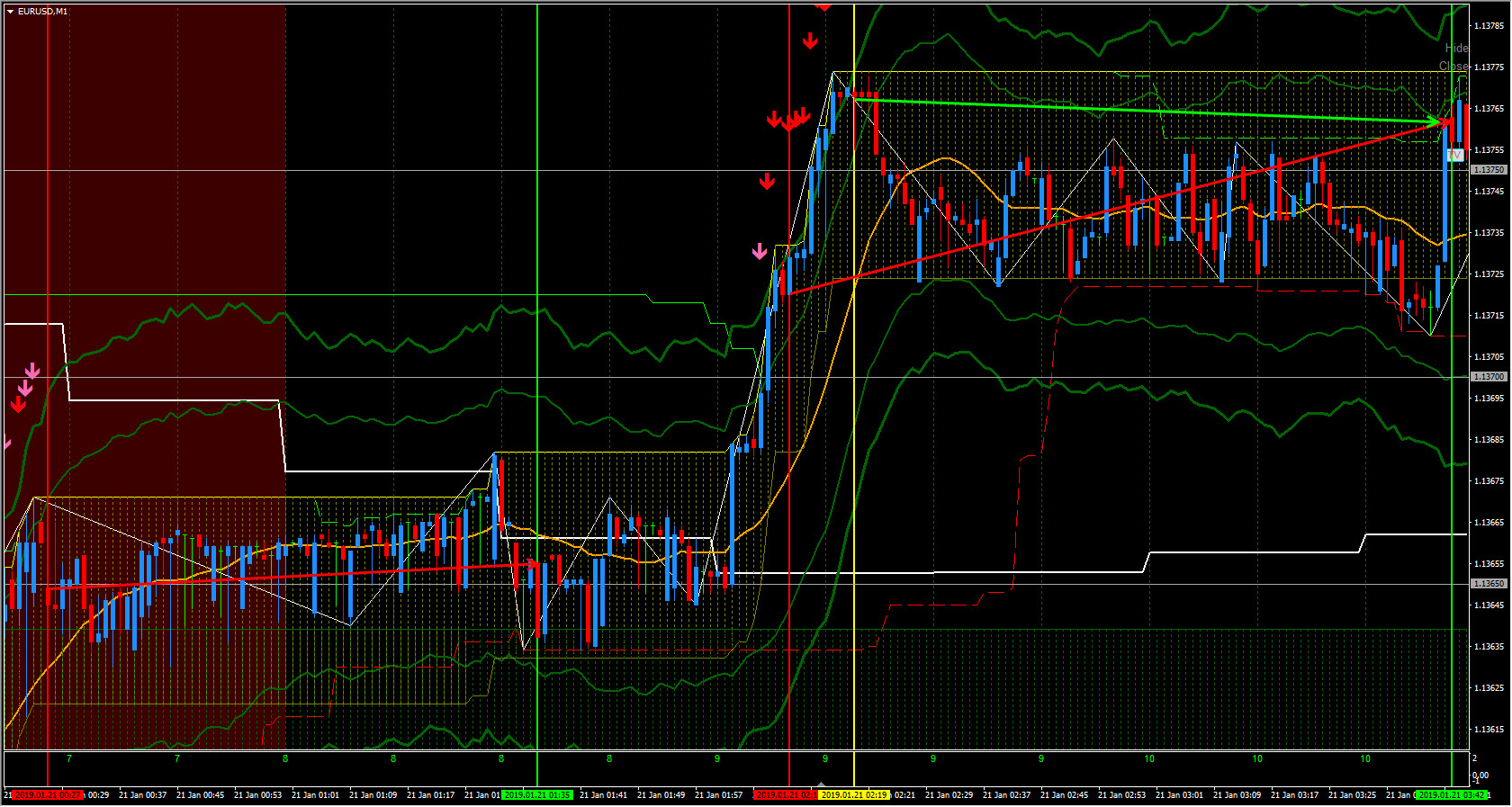1512x807 pixels.
Task: Click the 21 Jan 03:25 time label
Action: point(1352,795)
